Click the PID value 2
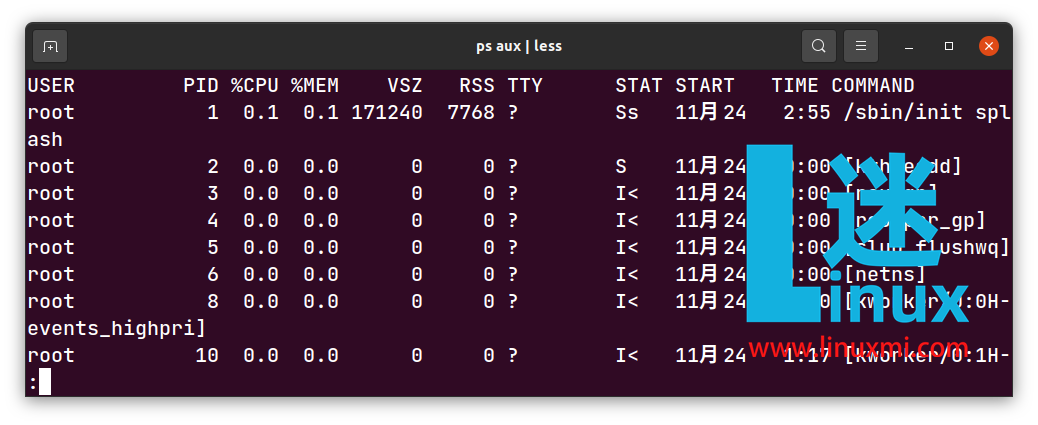The image size is (1038, 425). pos(213,166)
